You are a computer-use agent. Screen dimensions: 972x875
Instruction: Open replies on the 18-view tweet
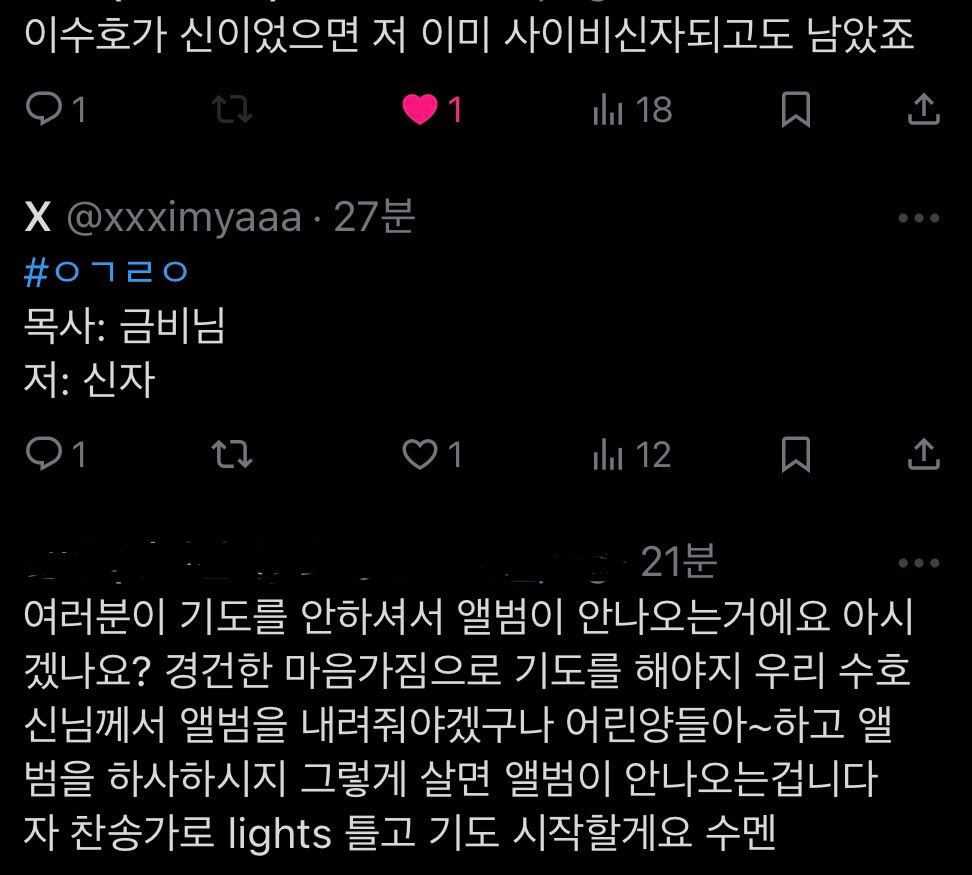pyautogui.click(x=55, y=109)
